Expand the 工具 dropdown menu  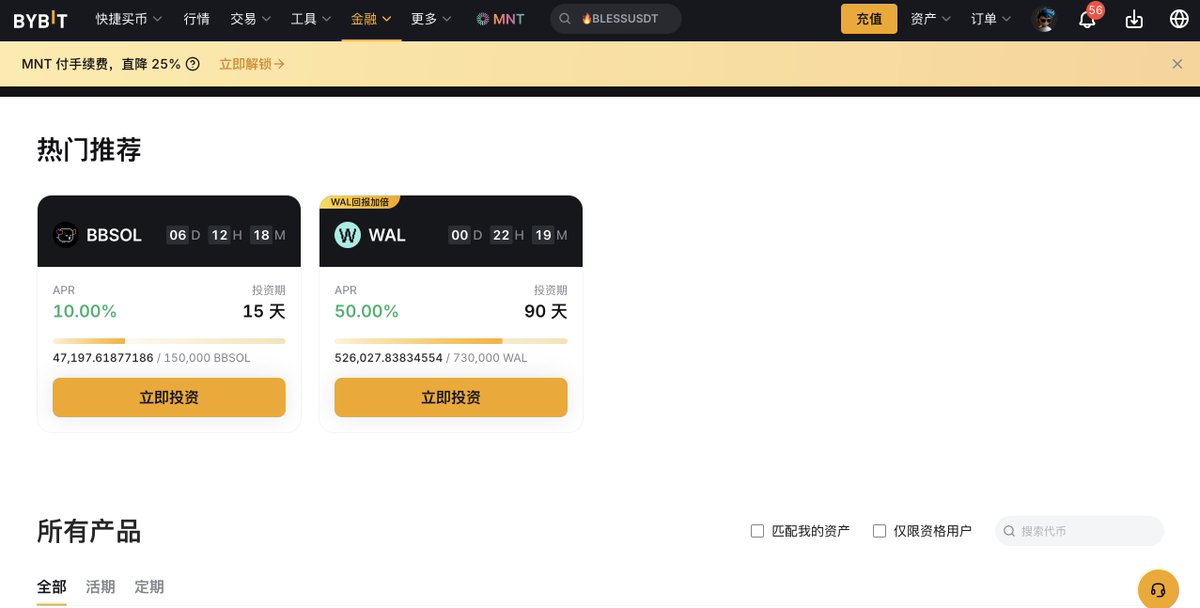311,19
